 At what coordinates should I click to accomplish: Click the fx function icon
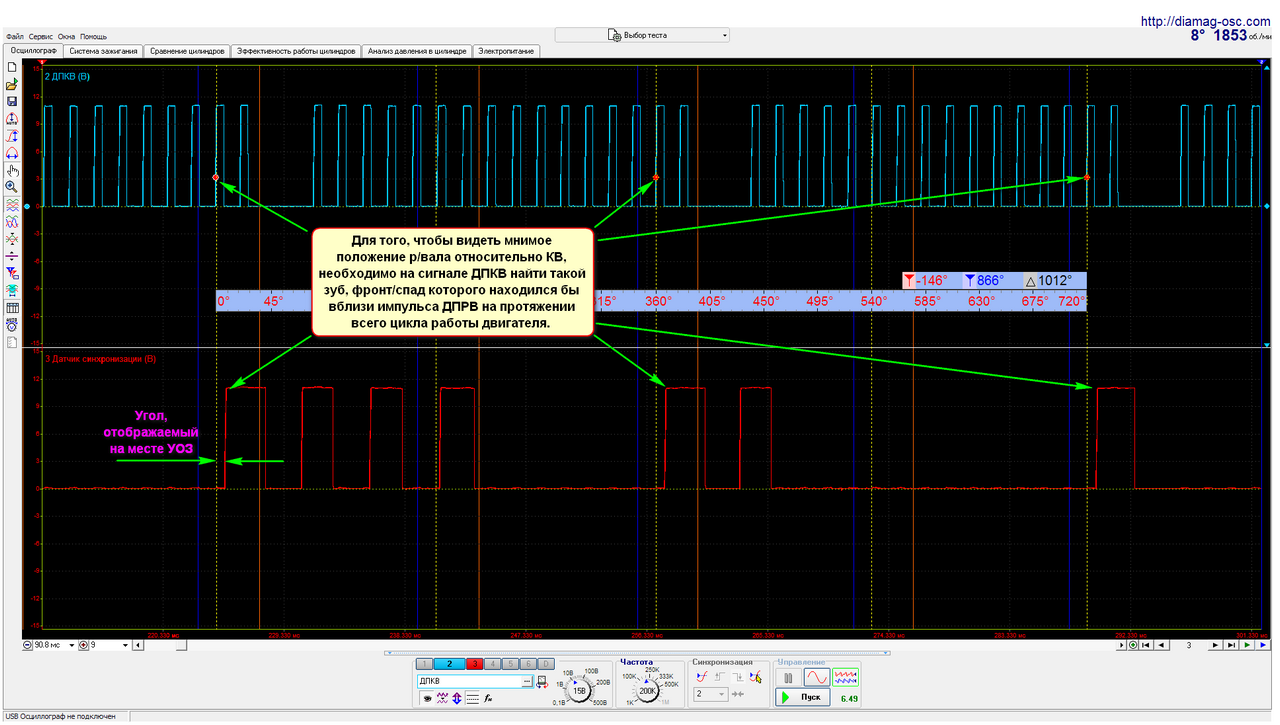(487, 698)
